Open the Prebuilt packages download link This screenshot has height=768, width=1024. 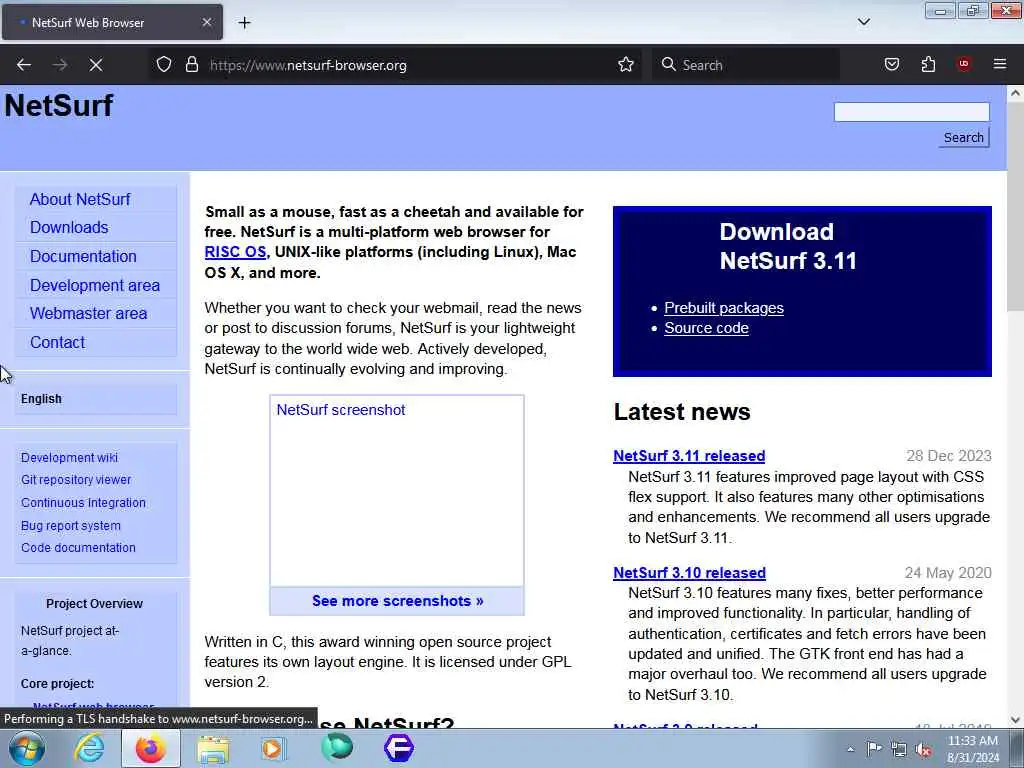point(724,308)
